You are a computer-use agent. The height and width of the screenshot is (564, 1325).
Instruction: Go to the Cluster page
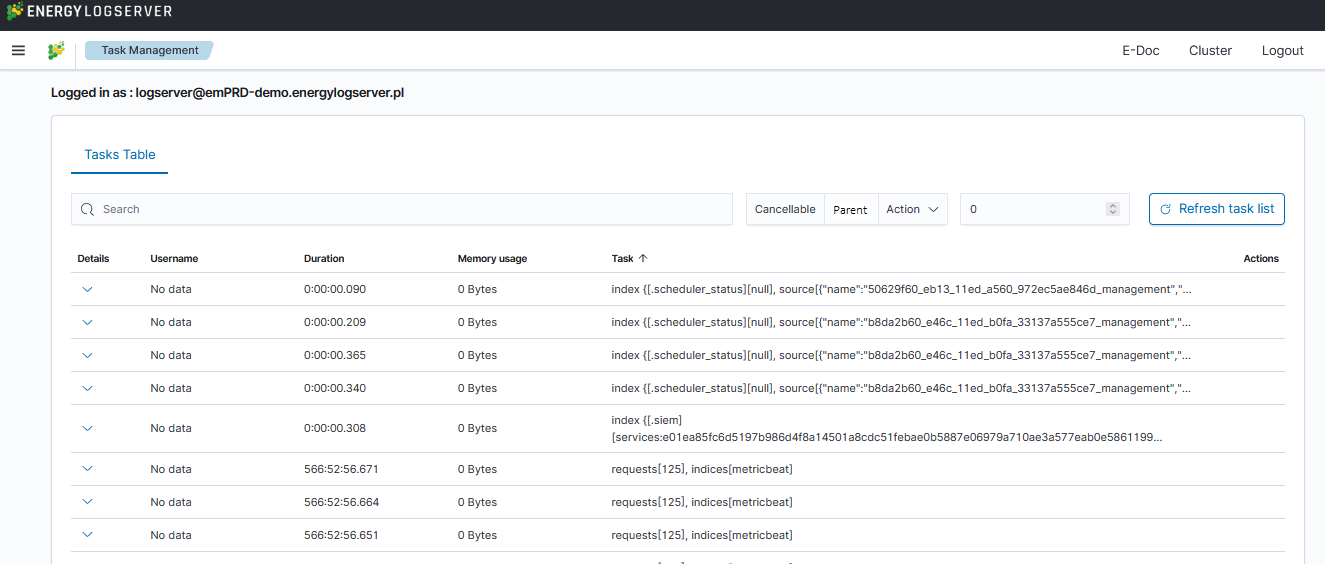coord(1210,50)
